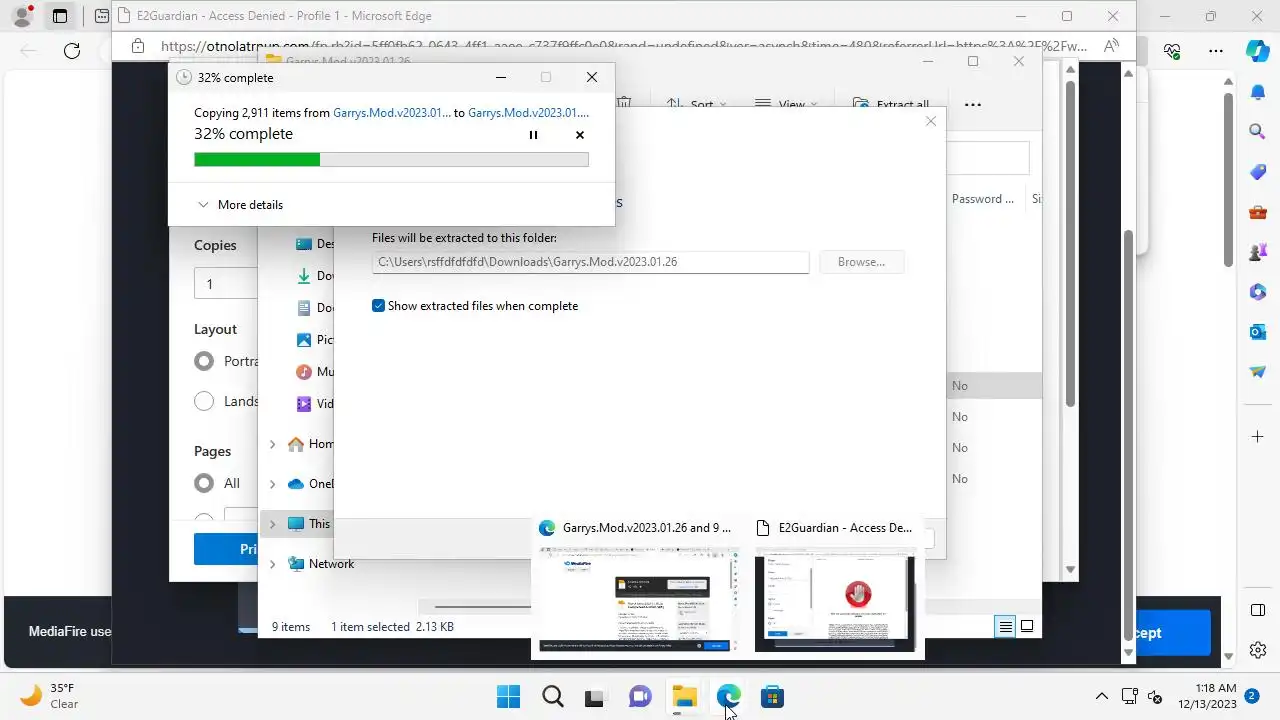
Task: Open the destination Garrys.Mod link in copy dialog
Action: pyautogui.click(x=528, y=113)
